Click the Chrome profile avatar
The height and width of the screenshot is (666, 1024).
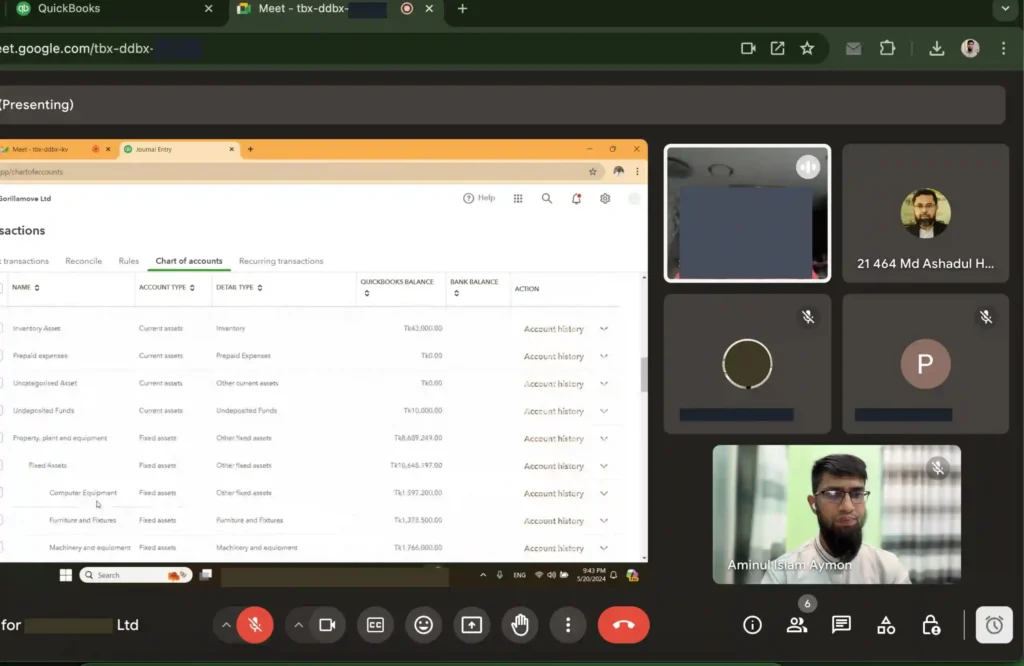970,48
